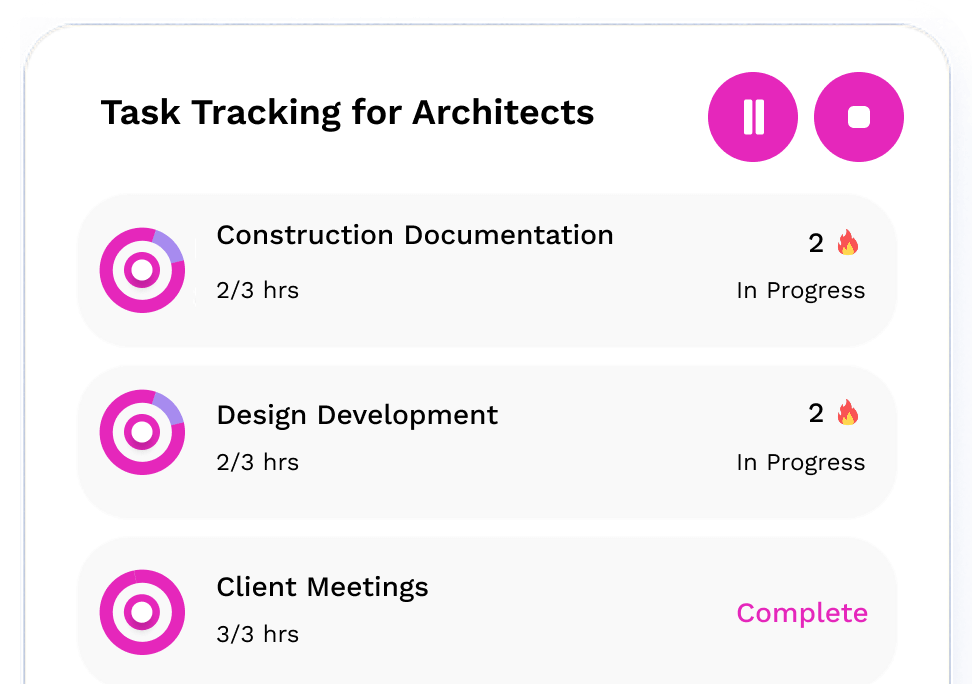Click the Complete status label

[x=802, y=613]
